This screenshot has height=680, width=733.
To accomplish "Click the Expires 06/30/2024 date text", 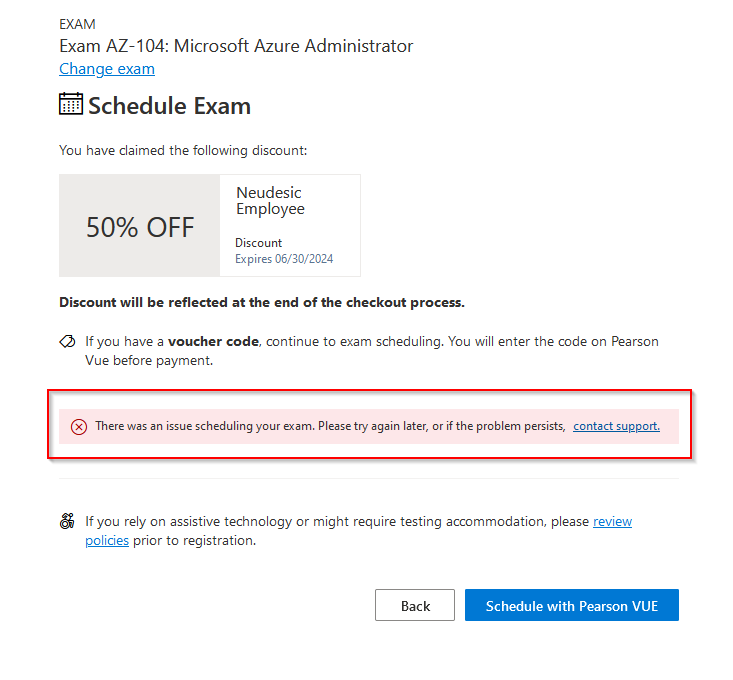I will coord(284,259).
